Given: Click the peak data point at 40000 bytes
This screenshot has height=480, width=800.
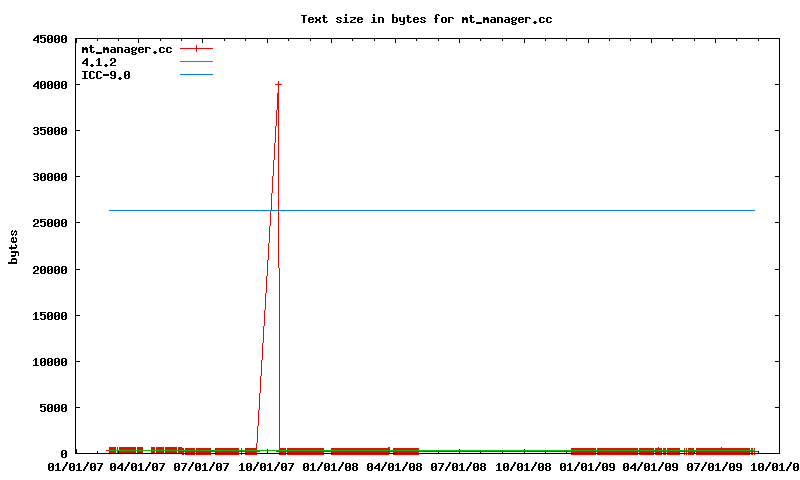Looking at the screenshot, I should coord(278,85).
